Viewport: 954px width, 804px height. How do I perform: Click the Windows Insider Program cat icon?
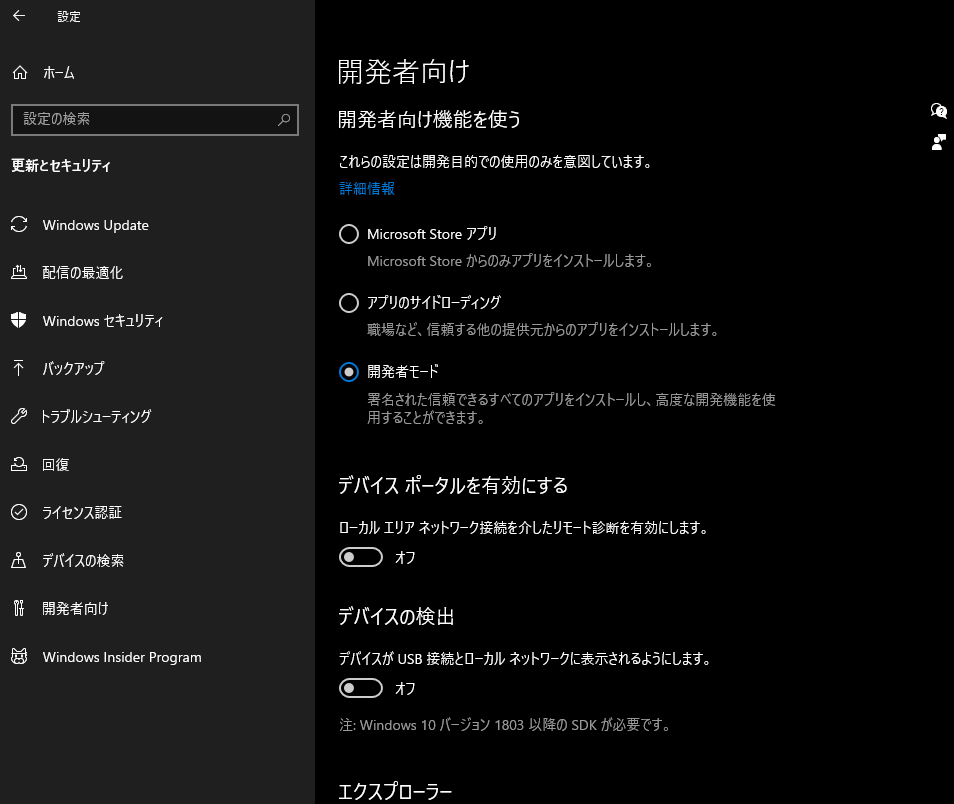19,656
